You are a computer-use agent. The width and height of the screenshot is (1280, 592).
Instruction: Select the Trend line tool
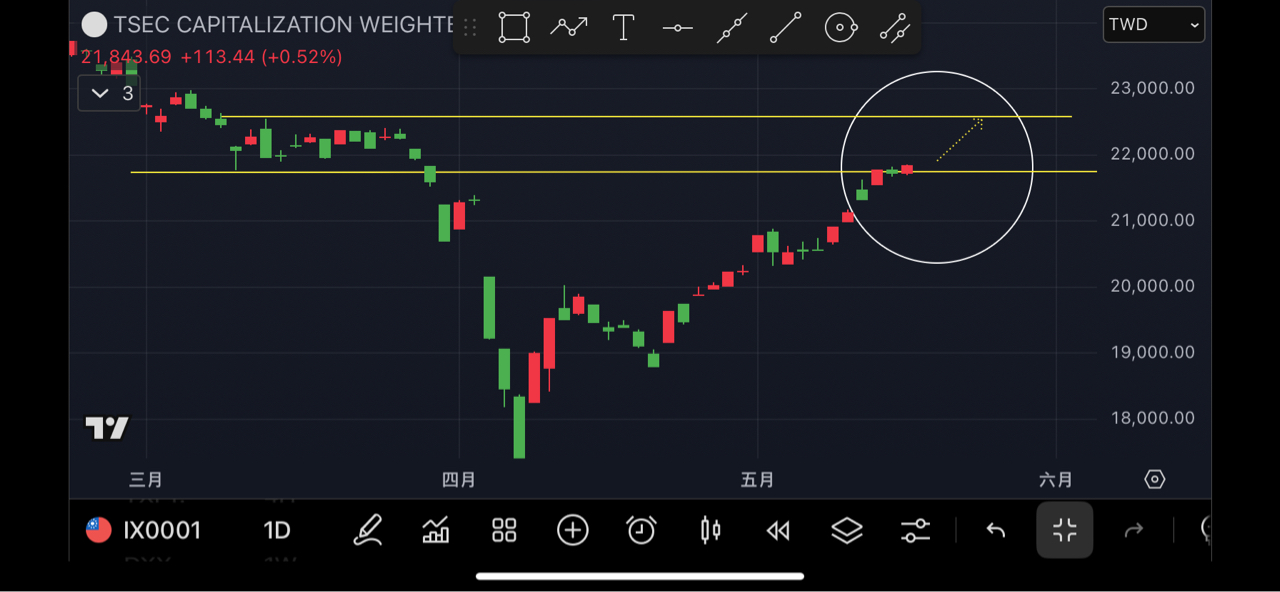pyautogui.click(x=786, y=28)
